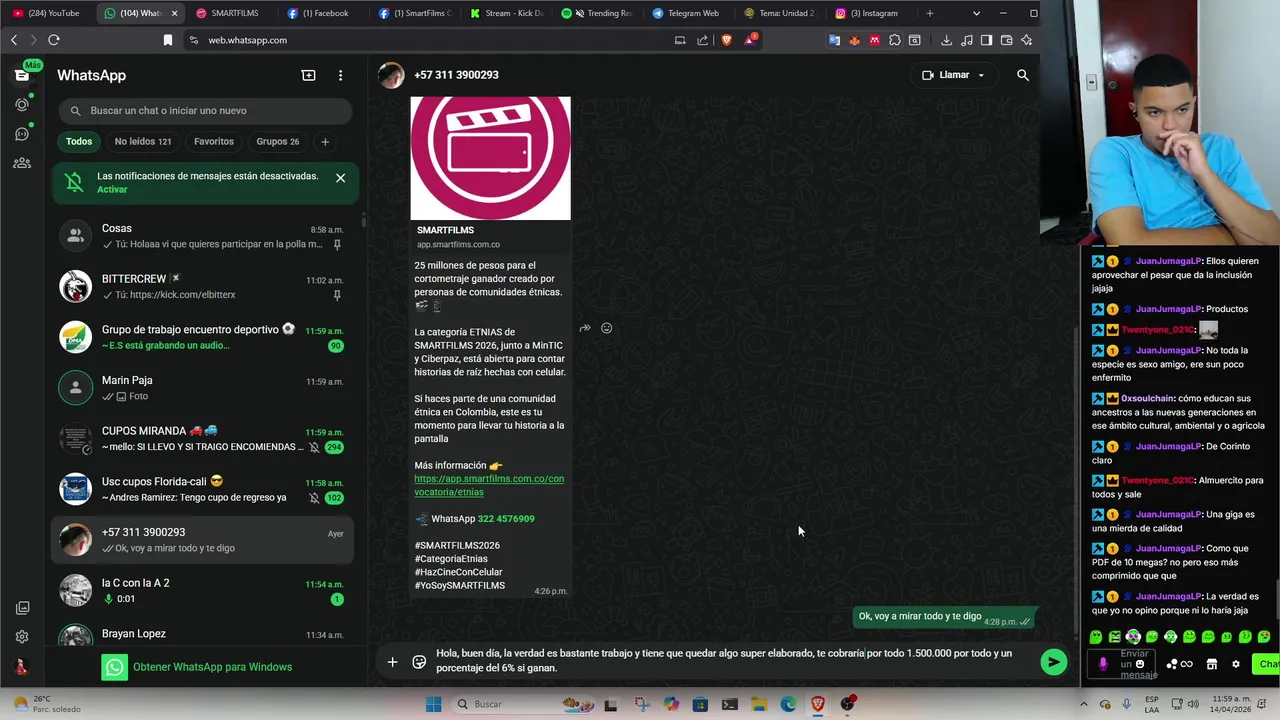1280x720 pixels.
Task: Open the Marin Paja chat
Action: click(203, 388)
